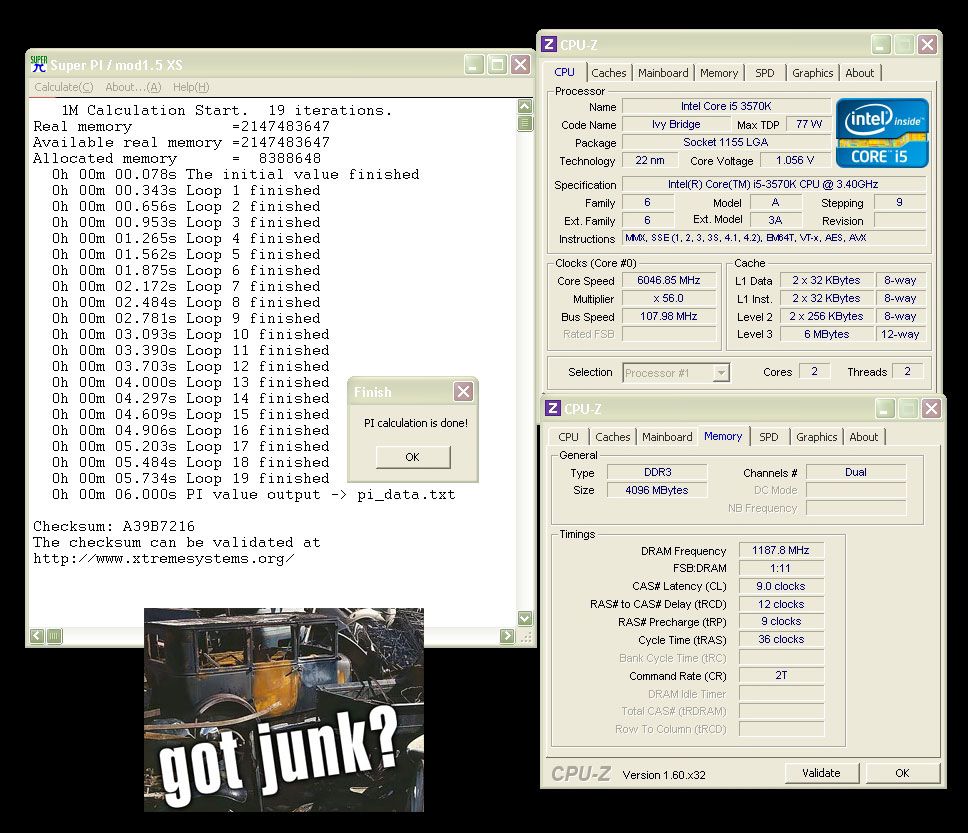Close the Finish dialog with its X button
The image size is (968, 833).
click(463, 391)
